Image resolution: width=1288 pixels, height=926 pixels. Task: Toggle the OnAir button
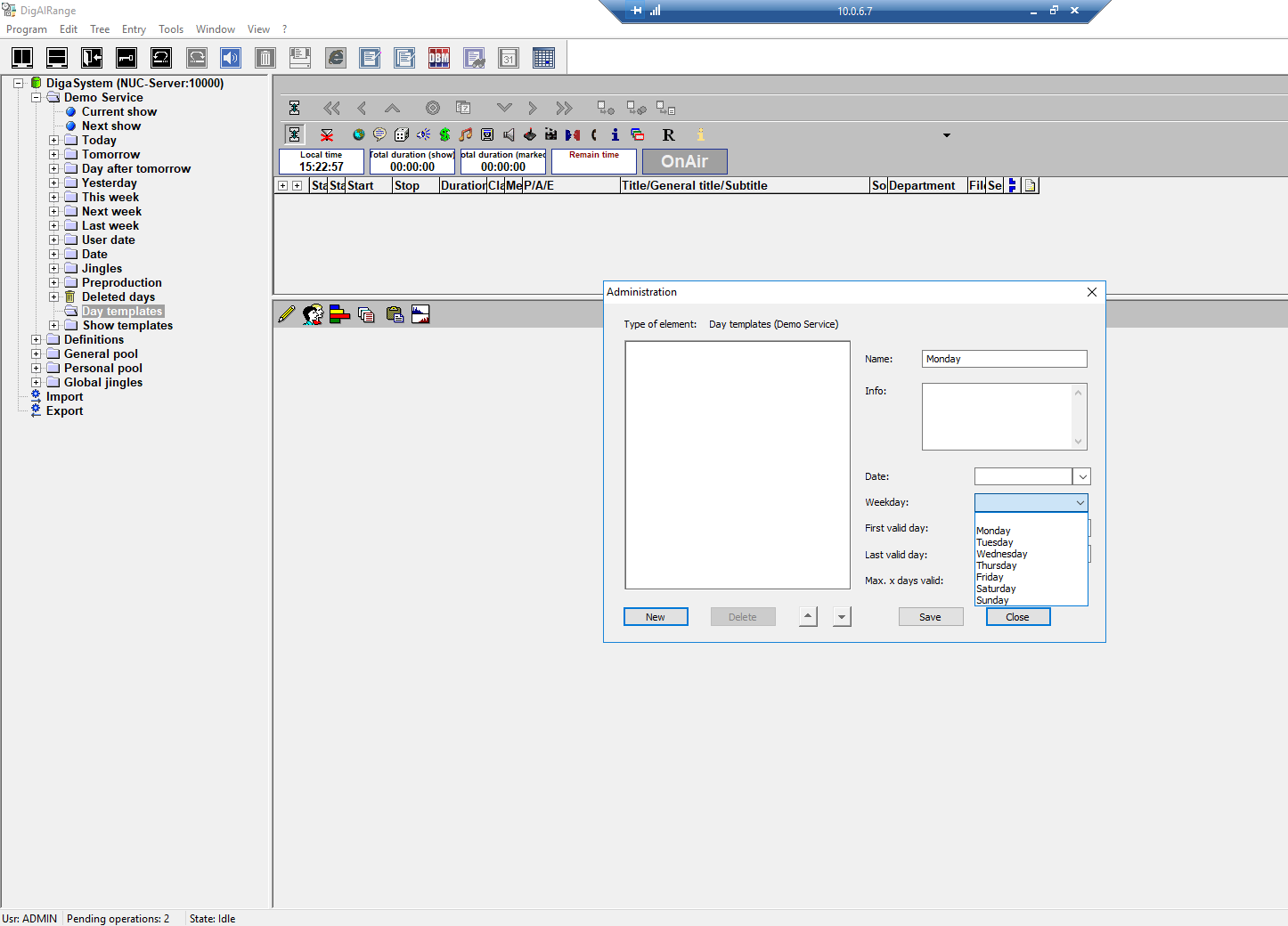[684, 161]
